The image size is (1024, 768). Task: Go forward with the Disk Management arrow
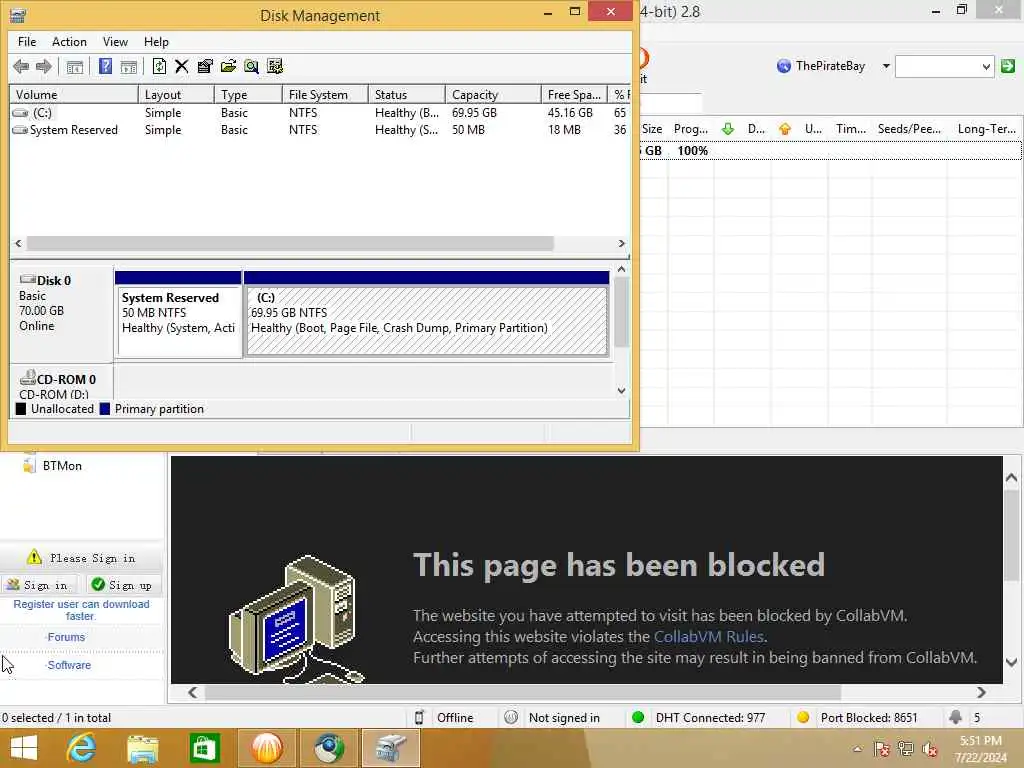click(44, 67)
